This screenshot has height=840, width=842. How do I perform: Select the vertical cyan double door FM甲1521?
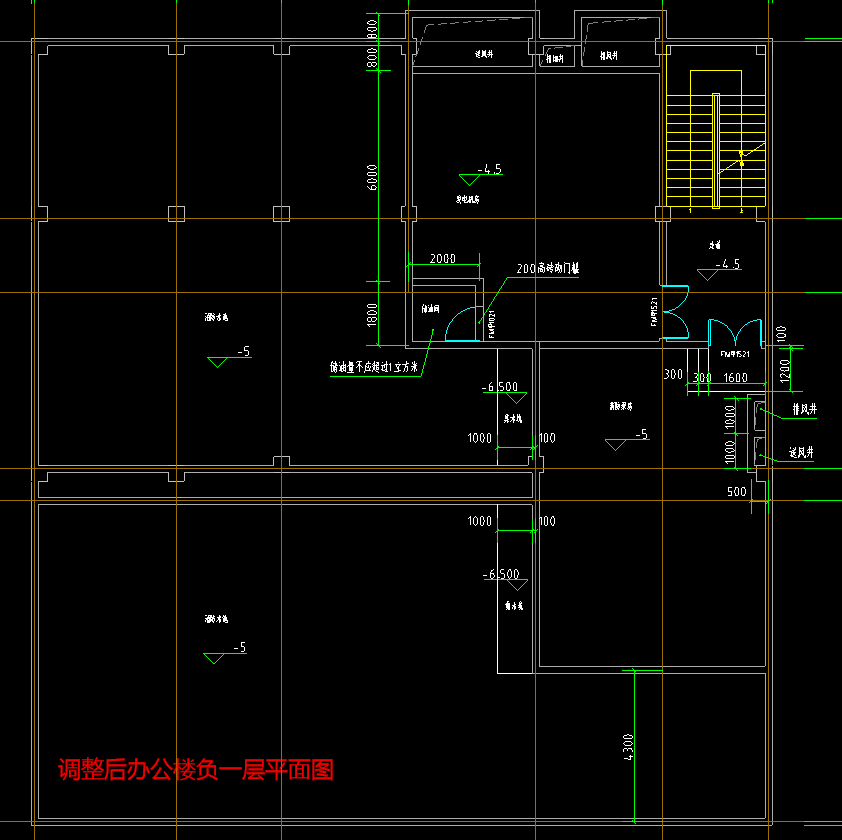(674, 312)
